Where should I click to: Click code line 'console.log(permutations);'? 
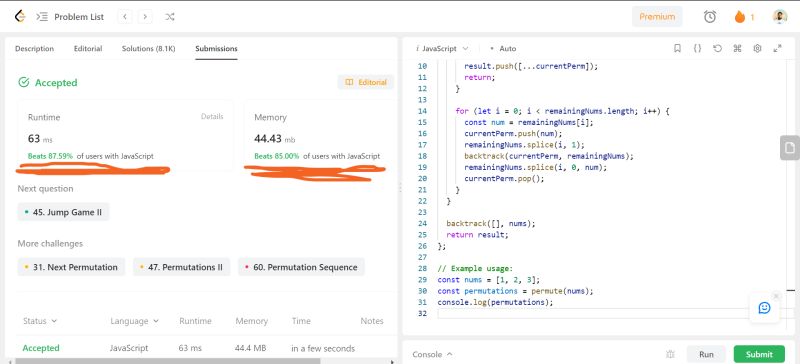[x=495, y=302]
